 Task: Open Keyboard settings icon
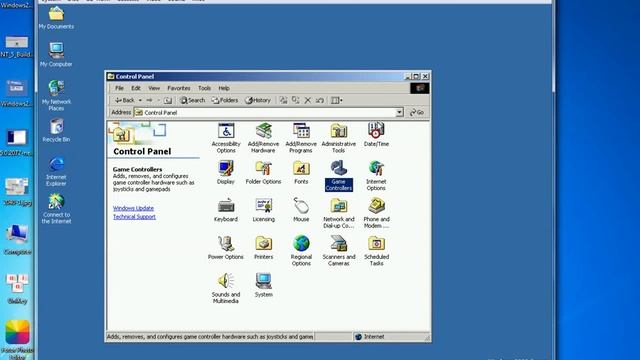226,210
